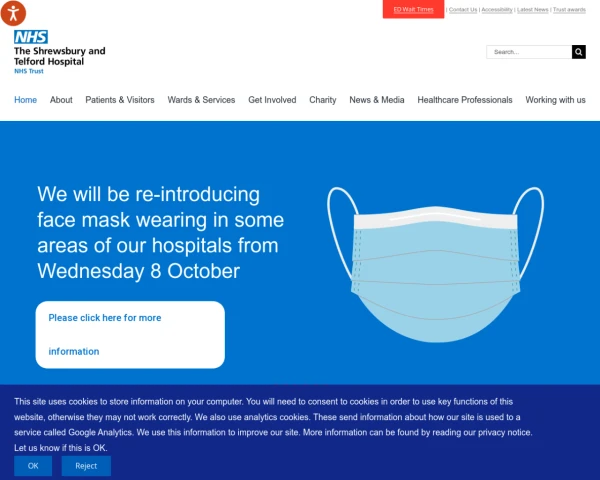
Task: Click Please click here for more information
Action: tap(130, 335)
